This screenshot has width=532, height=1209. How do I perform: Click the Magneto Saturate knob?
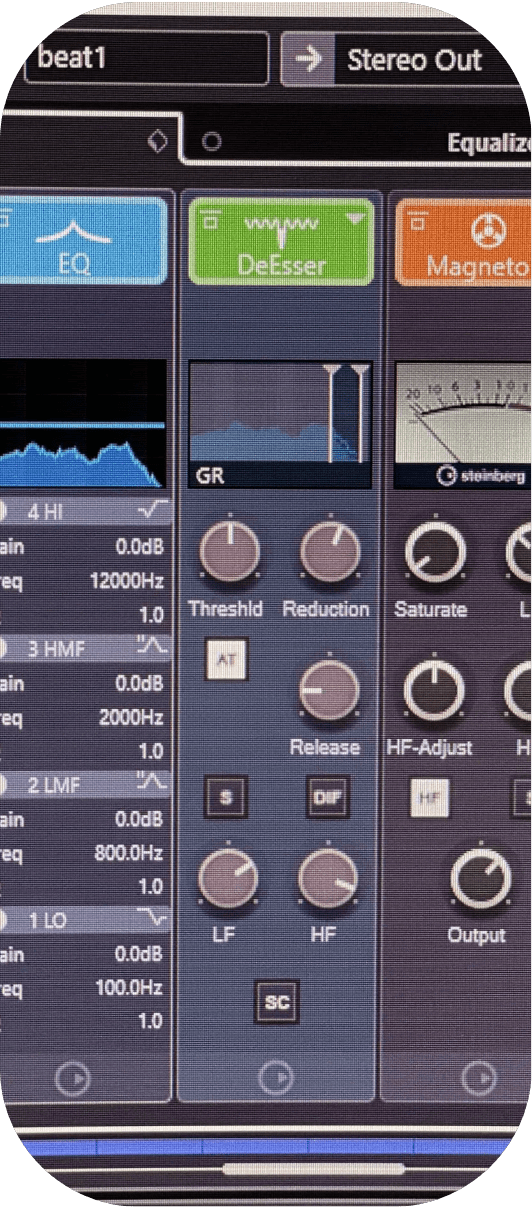[x=434, y=551]
